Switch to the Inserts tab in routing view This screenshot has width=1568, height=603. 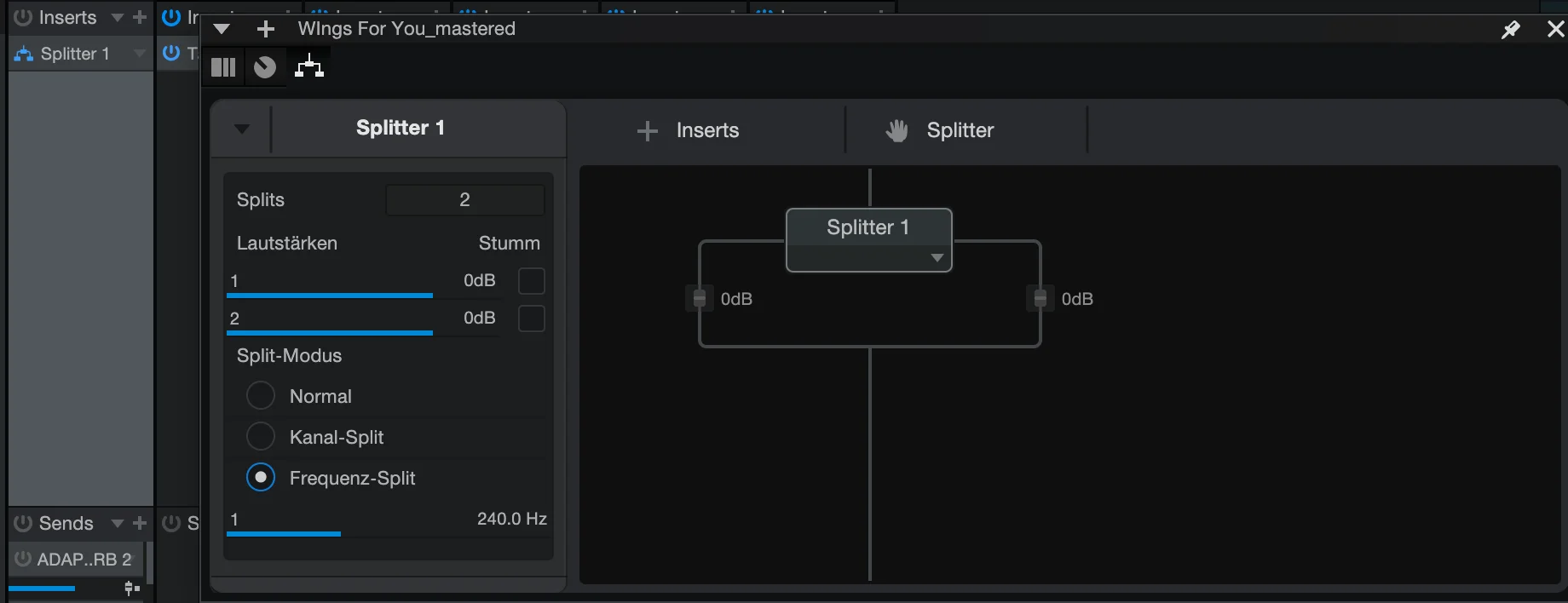click(708, 130)
